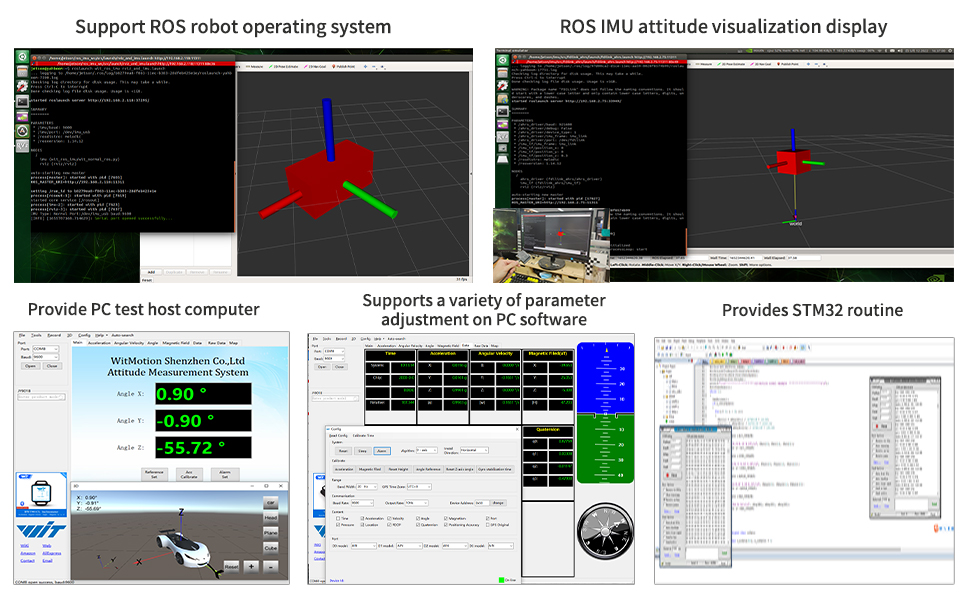Image resolution: width=970 pixels, height=600 pixels.
Task: Click the Device Address input field
Action: click(x=480, y=503)
